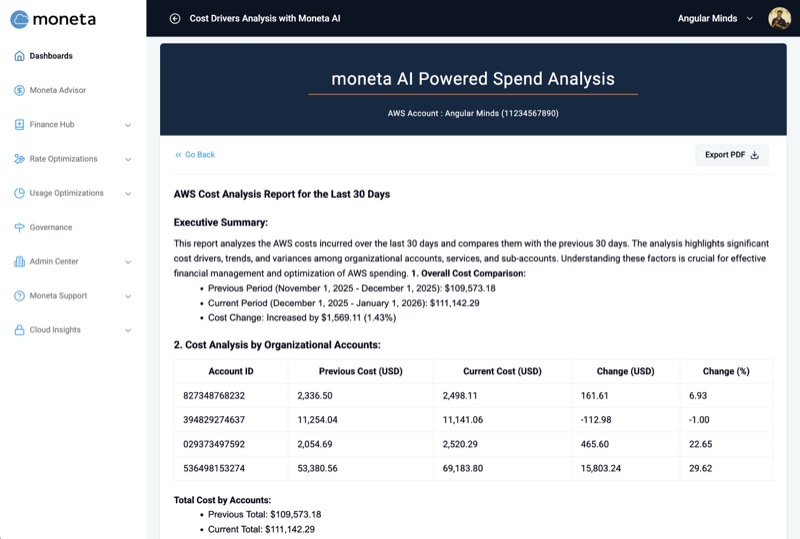The image size is (800, 539).
Task: Click the Cost Change Increased by $1,569.11 line
Action: tap(302, 318)
